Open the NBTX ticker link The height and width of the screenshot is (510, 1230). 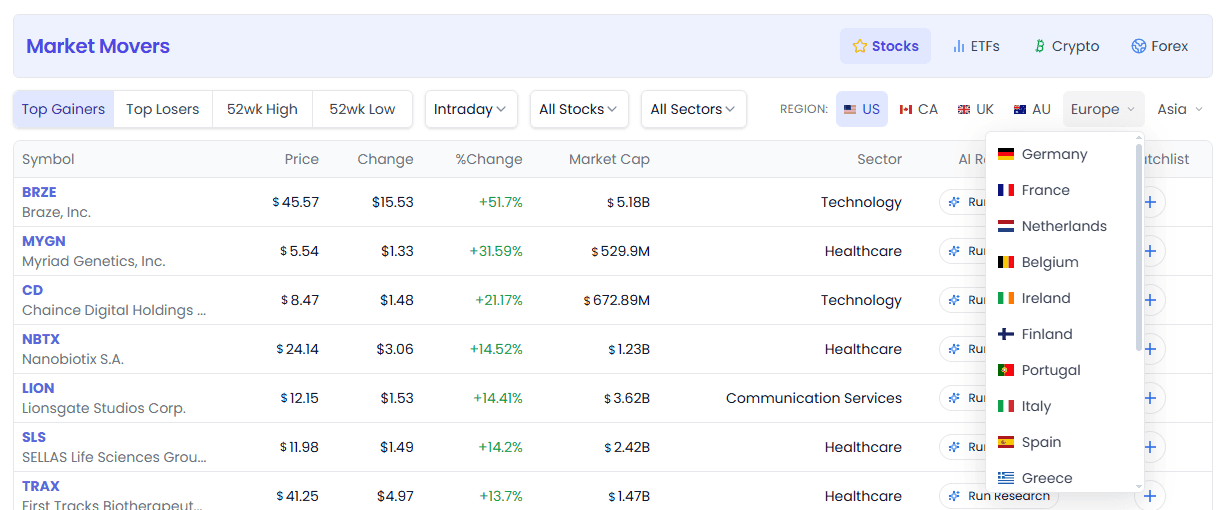[41, 339]
